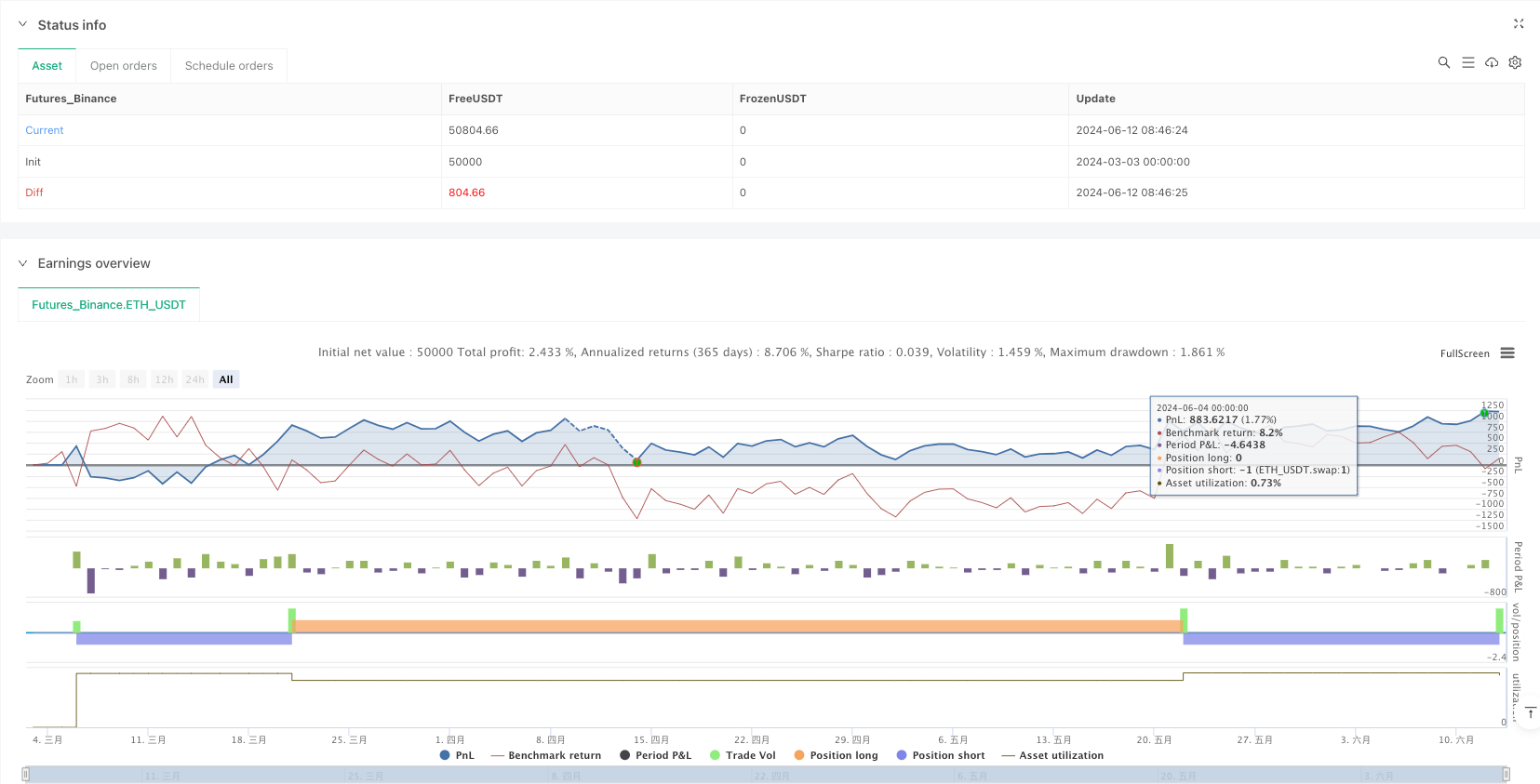Image resolution: width=1540 pixels, height=784 pixels.
Task: Click the Diff row label
Action: coord(34,193)
